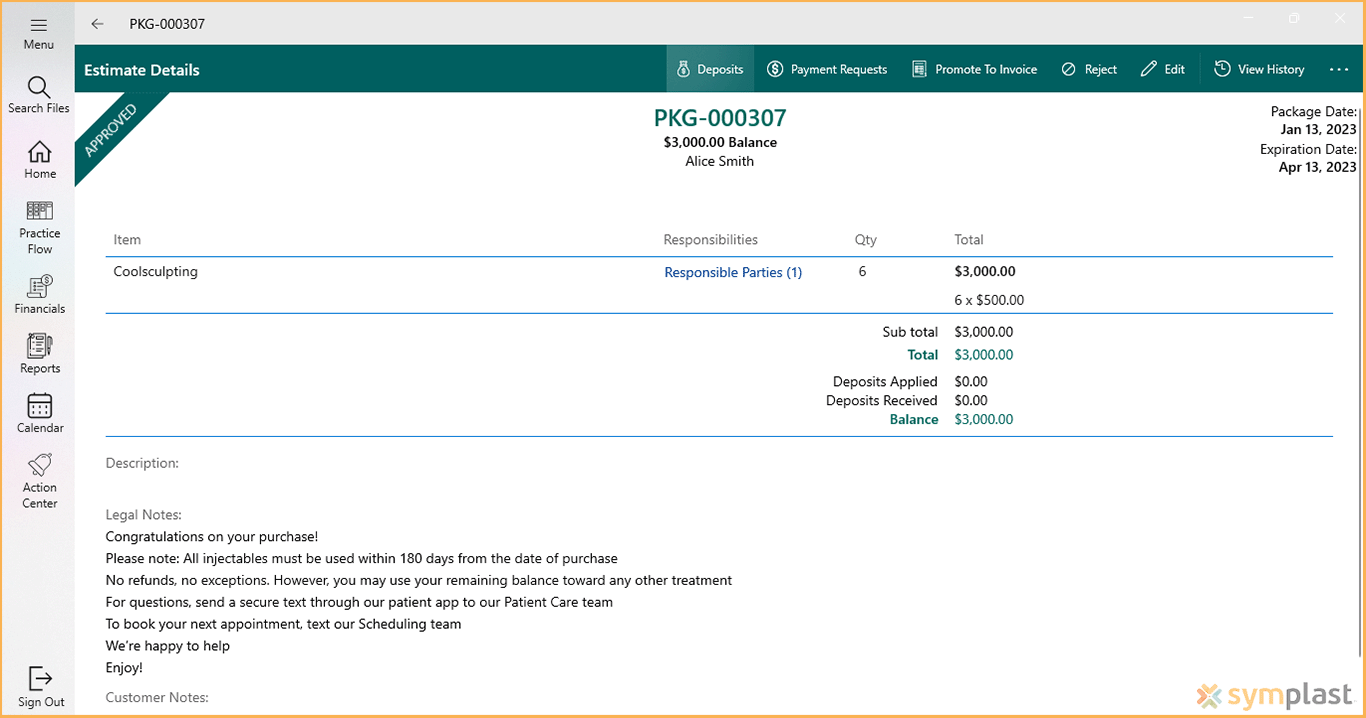Open the overflow ellipsis menu

[1338, 69]
